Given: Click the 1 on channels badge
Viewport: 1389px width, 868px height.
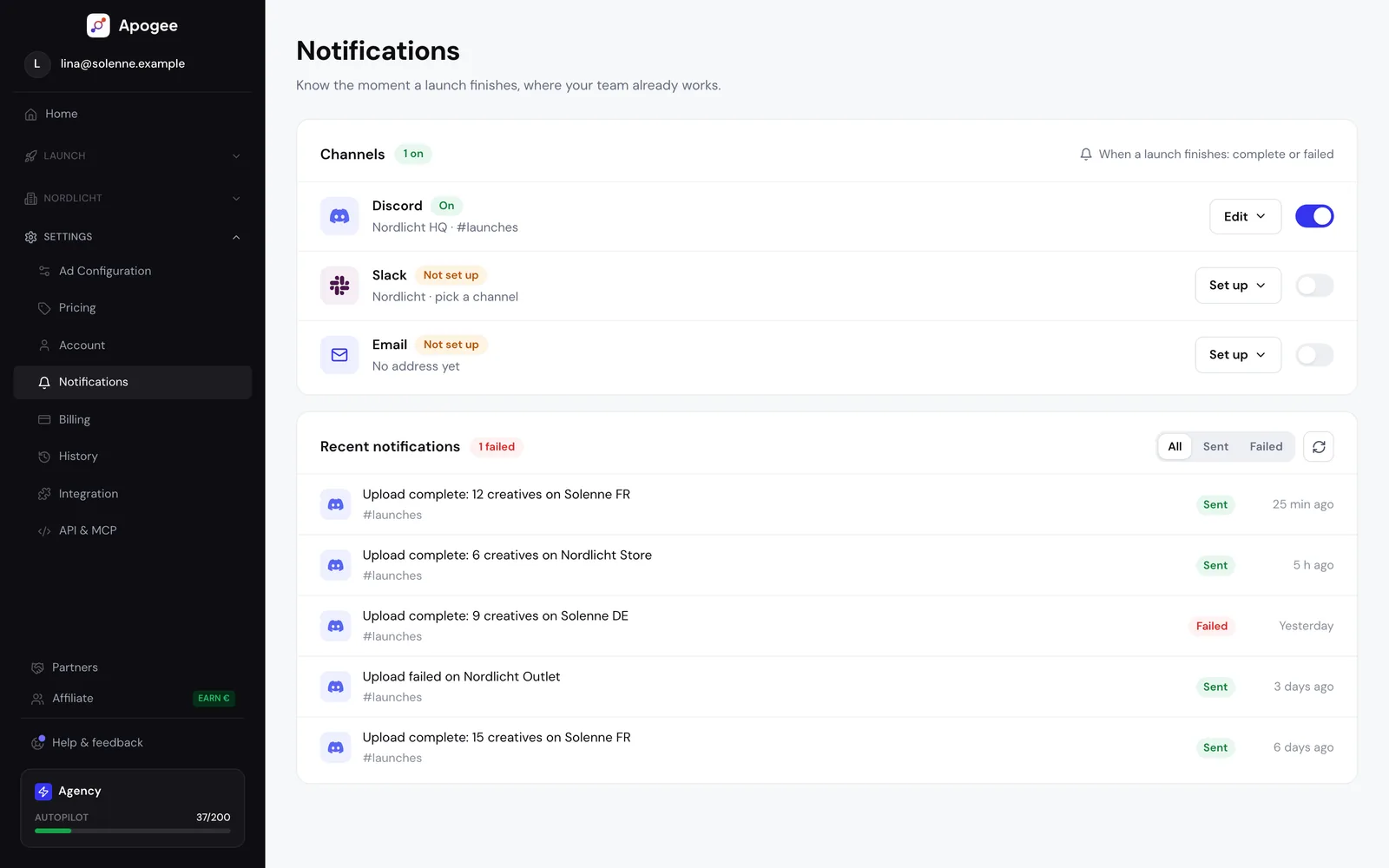Looking at the screenshot, I should pyautogui.click(x=413, y=154).
